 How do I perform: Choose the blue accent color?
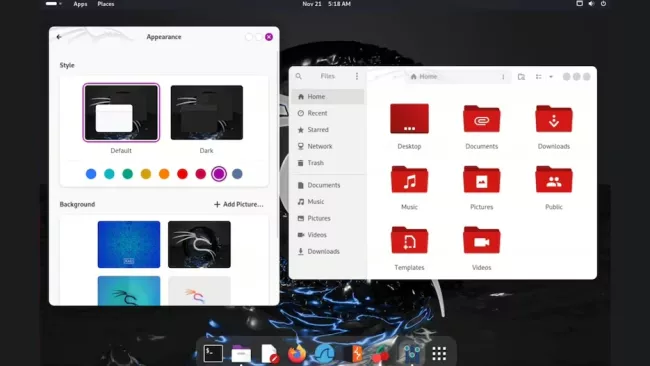91,174
